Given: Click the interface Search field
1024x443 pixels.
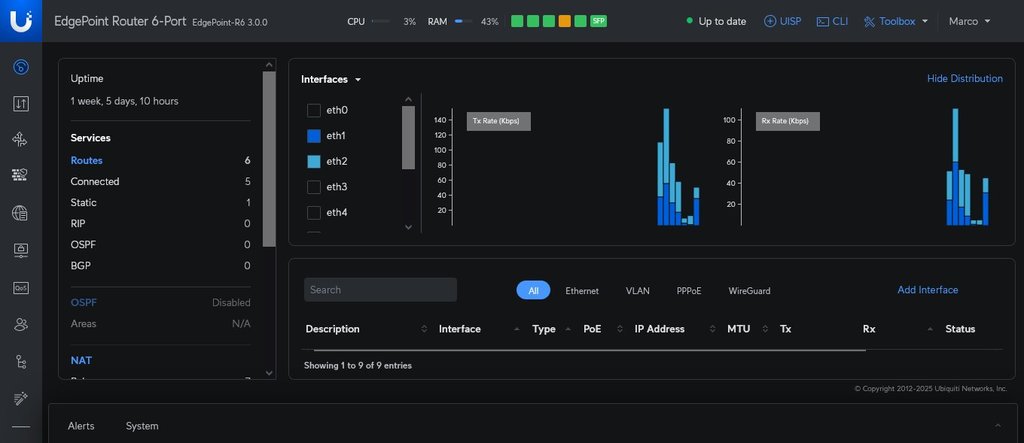Looking at the screenshot, I should coord(380,290).
